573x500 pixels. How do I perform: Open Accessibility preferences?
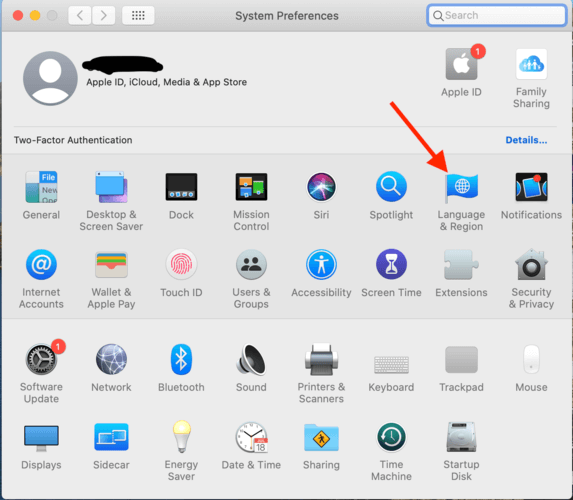[321, 264]
